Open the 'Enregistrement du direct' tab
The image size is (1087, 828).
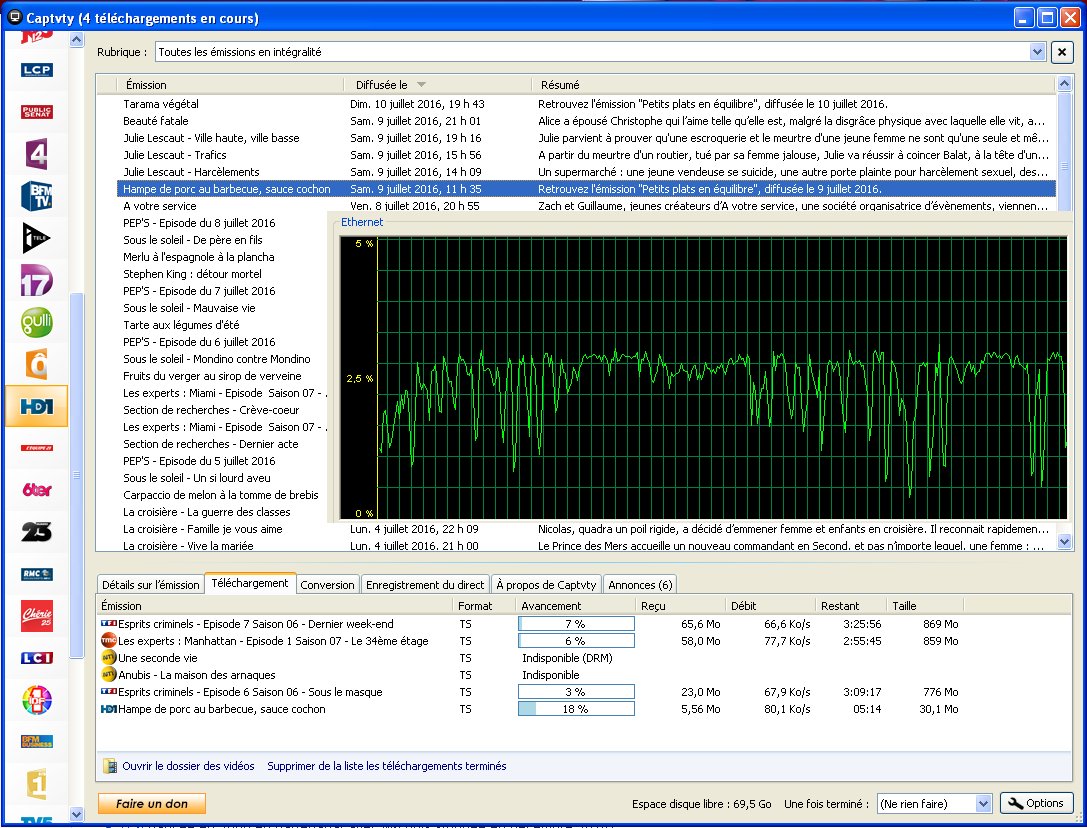coord(425,585)
